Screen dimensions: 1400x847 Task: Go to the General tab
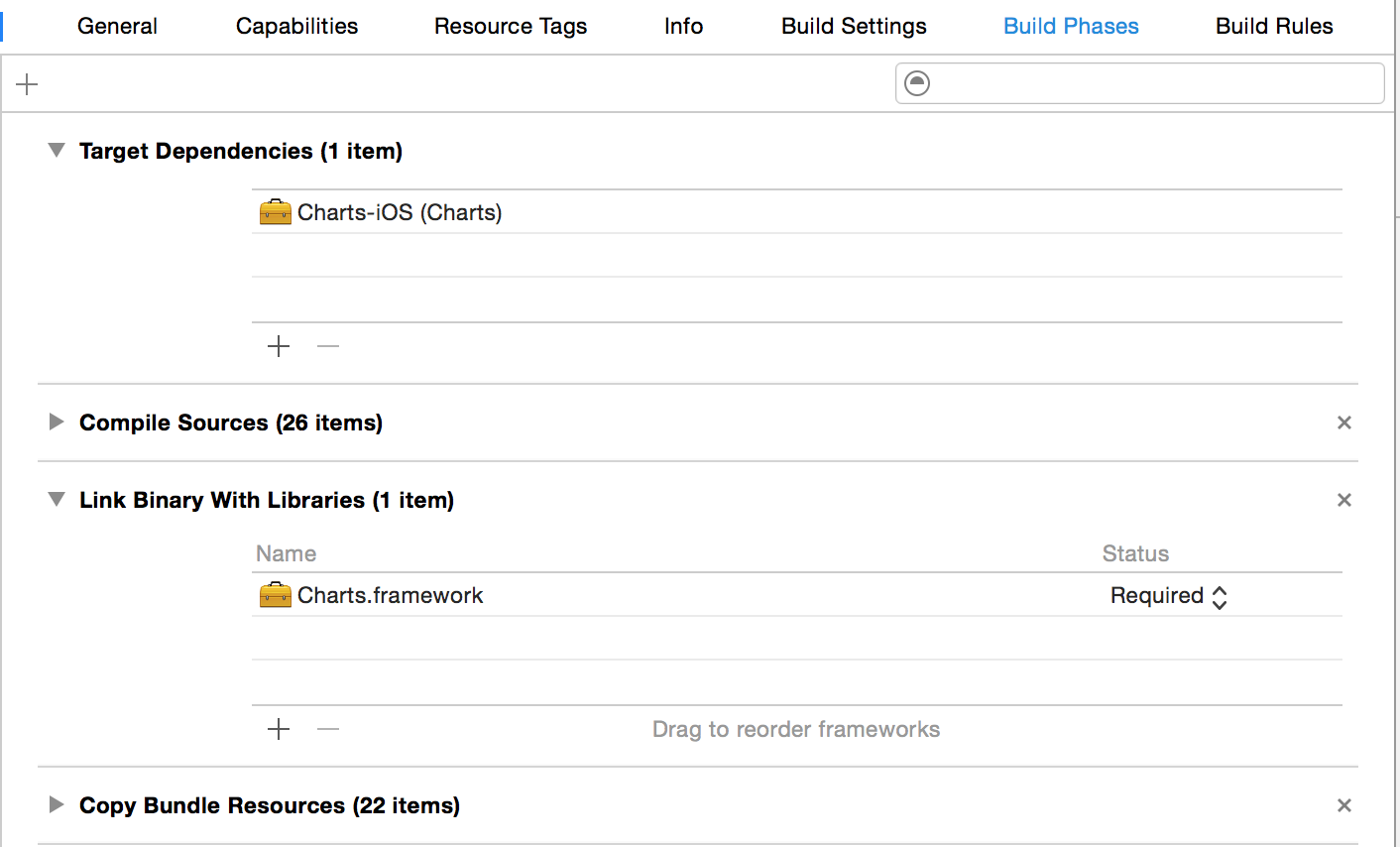point(117,27)
